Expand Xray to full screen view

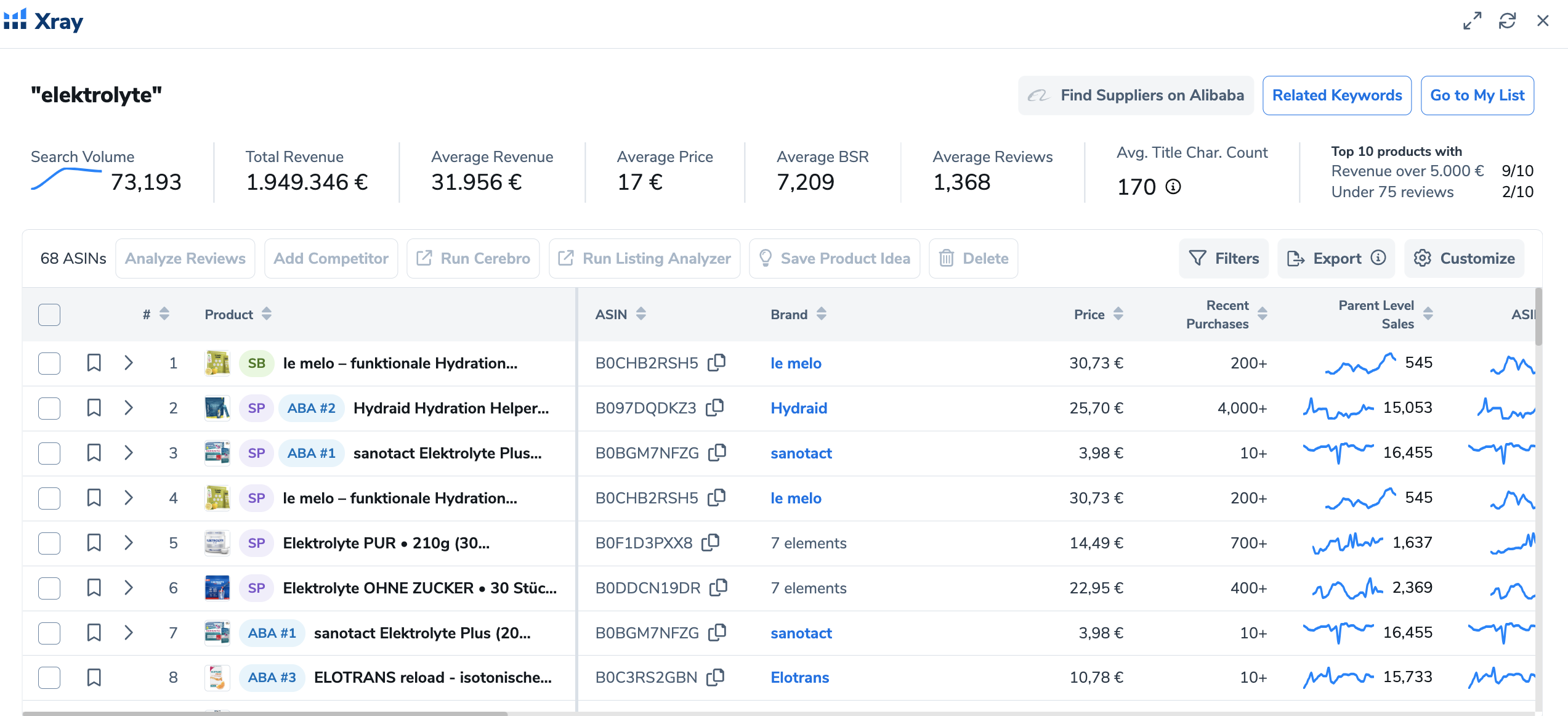pos(1472,21)
